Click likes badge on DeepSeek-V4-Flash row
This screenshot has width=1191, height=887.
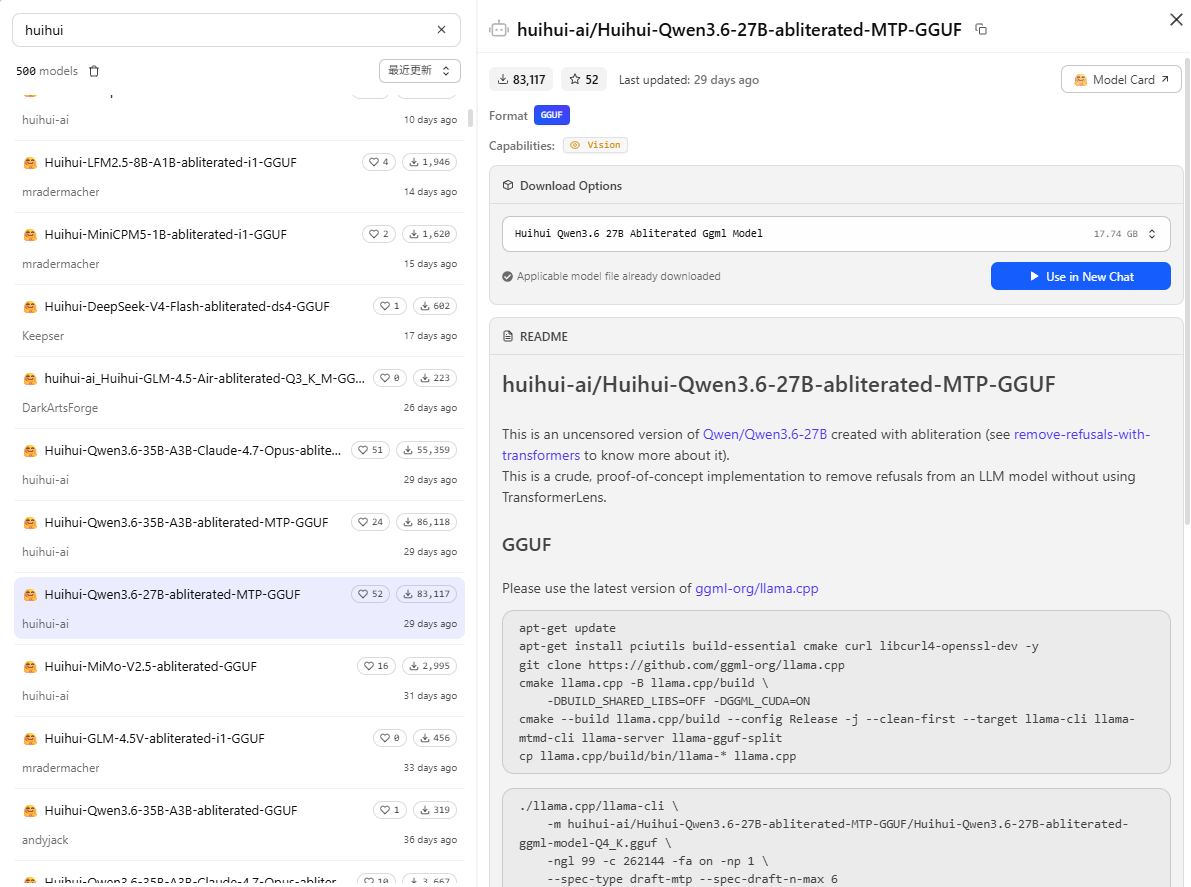point(390,306)
